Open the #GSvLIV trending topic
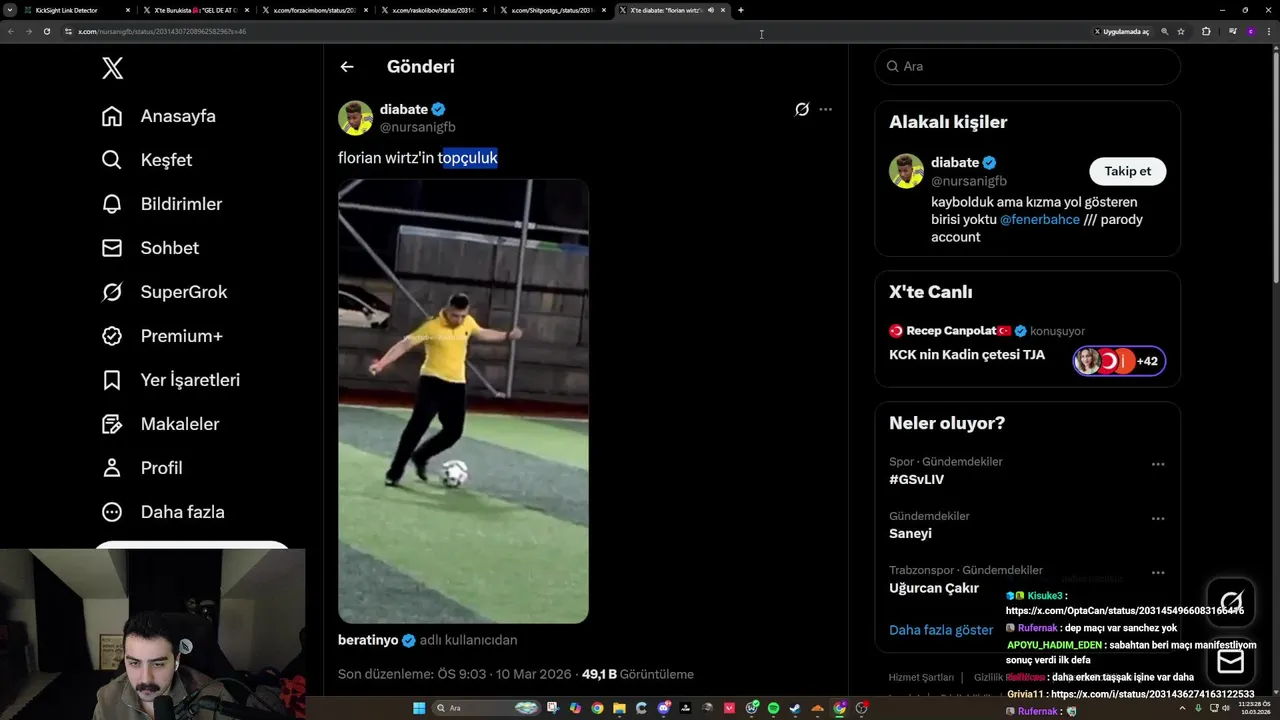 916,479
